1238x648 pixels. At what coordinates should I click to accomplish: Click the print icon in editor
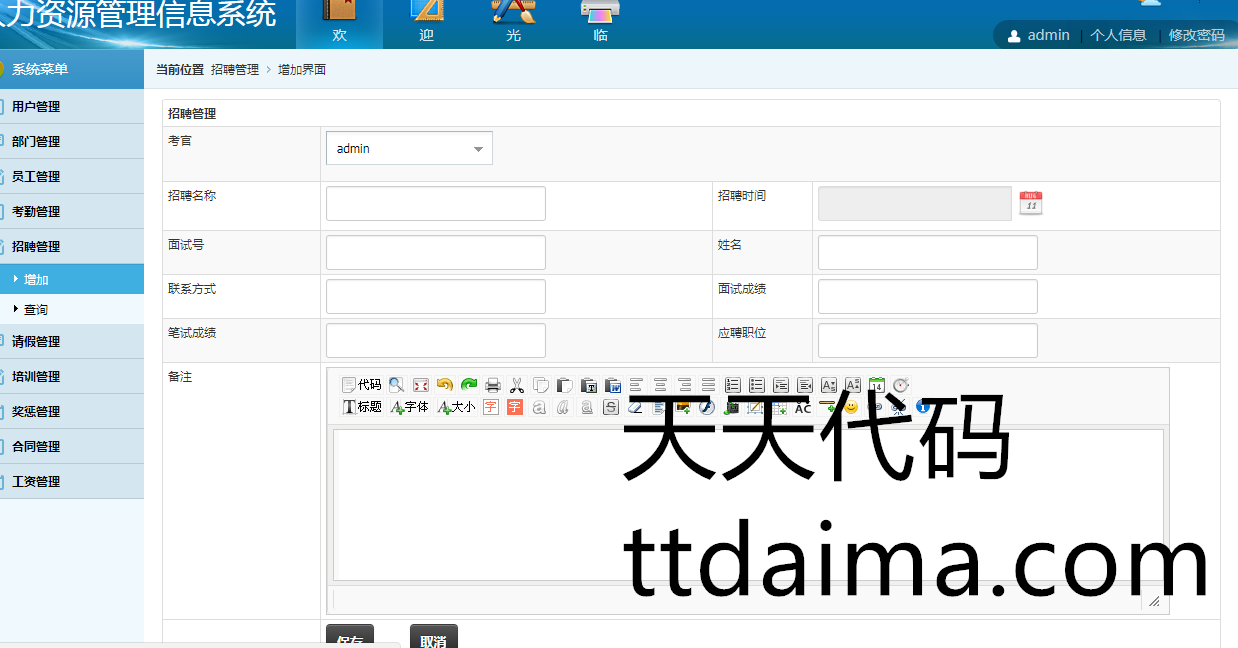[493, 385]
